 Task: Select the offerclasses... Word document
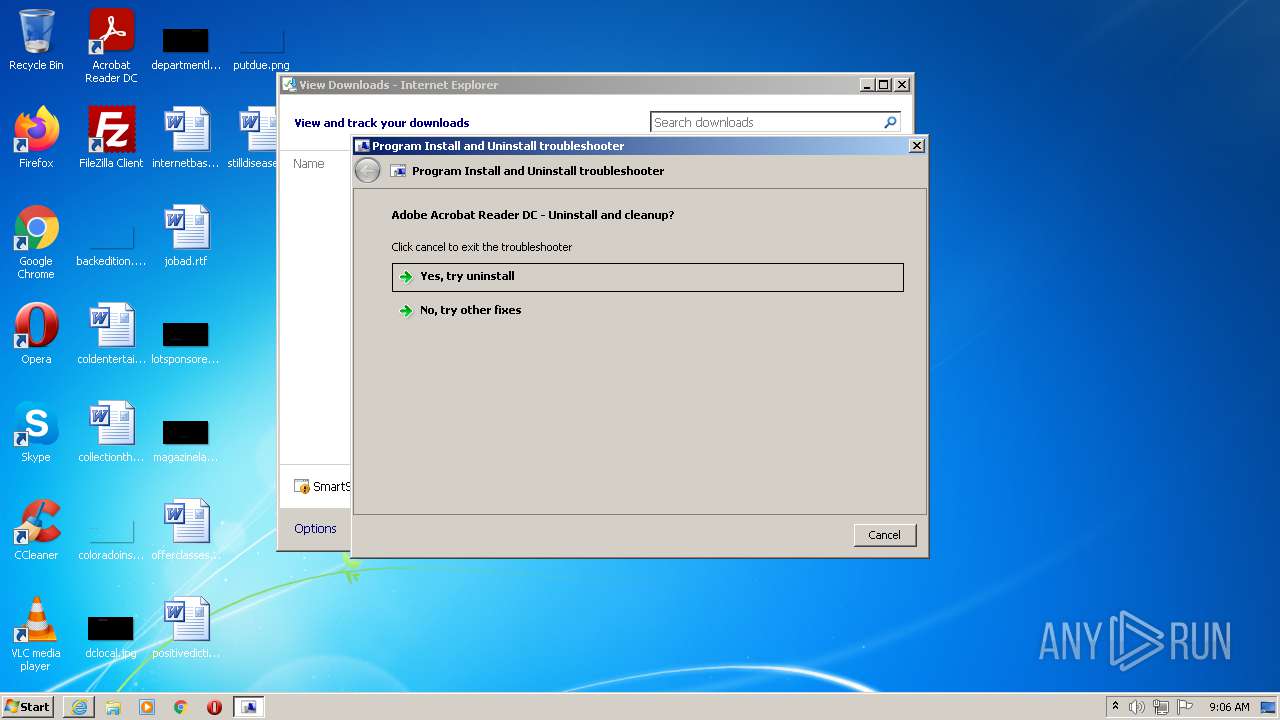click(186, 530)
